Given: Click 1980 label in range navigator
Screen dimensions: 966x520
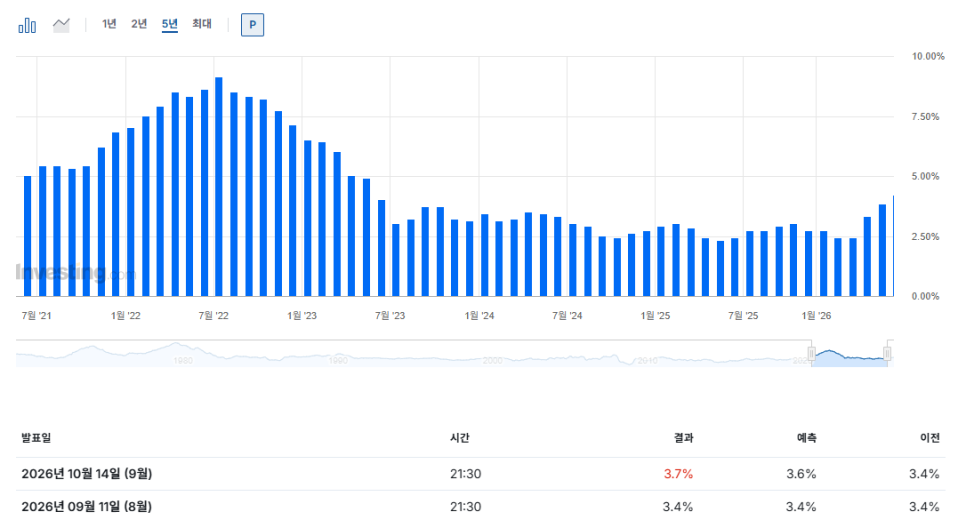Looking at the screenshot, I should (x=183, y=360).
